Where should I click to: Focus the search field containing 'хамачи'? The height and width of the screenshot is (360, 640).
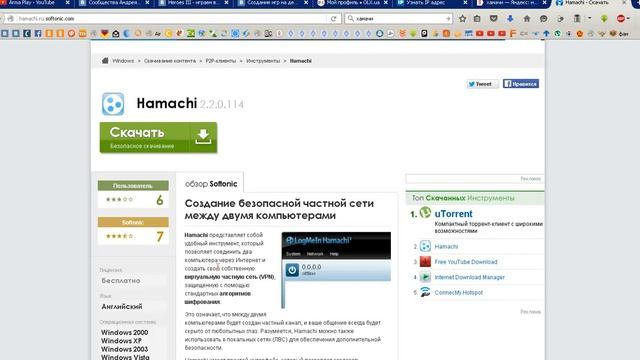pyautogui.click(x=399, y=18)
